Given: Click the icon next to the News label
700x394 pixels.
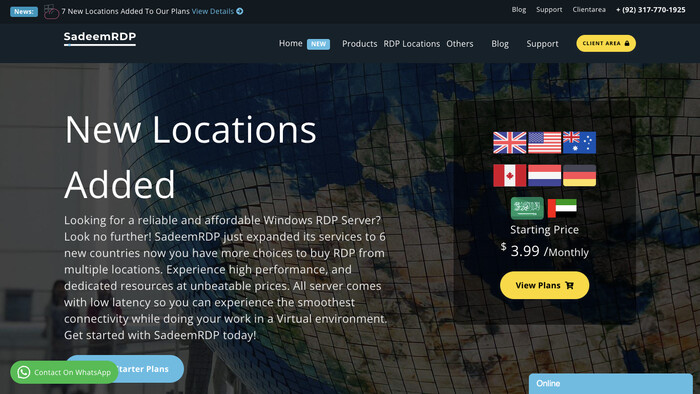Looking at the screenshot, I should click(x=51, y=12).
